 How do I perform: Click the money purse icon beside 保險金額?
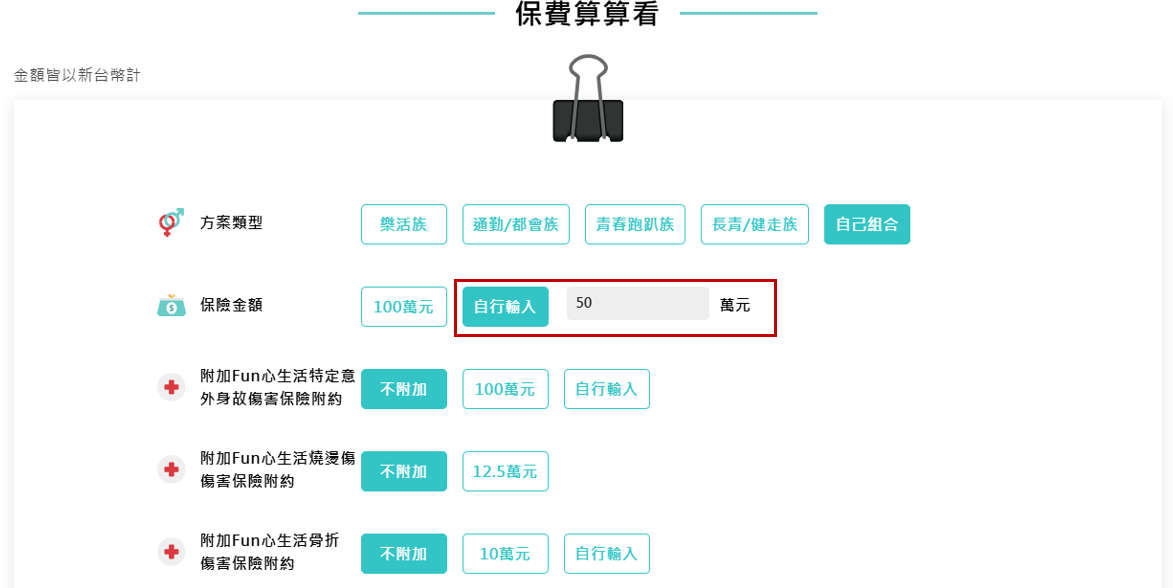171,305
